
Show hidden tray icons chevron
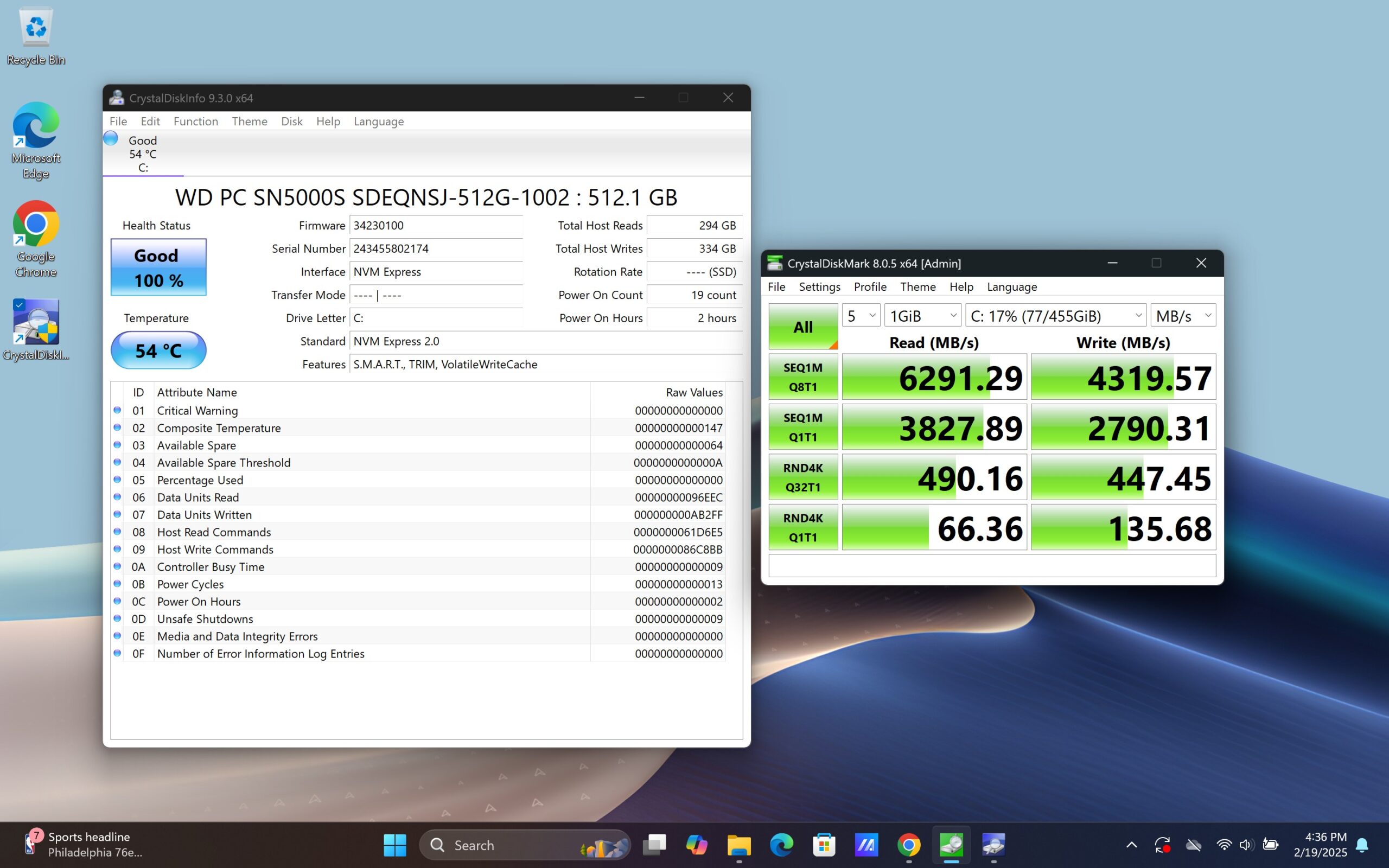tap(1132, 845)
